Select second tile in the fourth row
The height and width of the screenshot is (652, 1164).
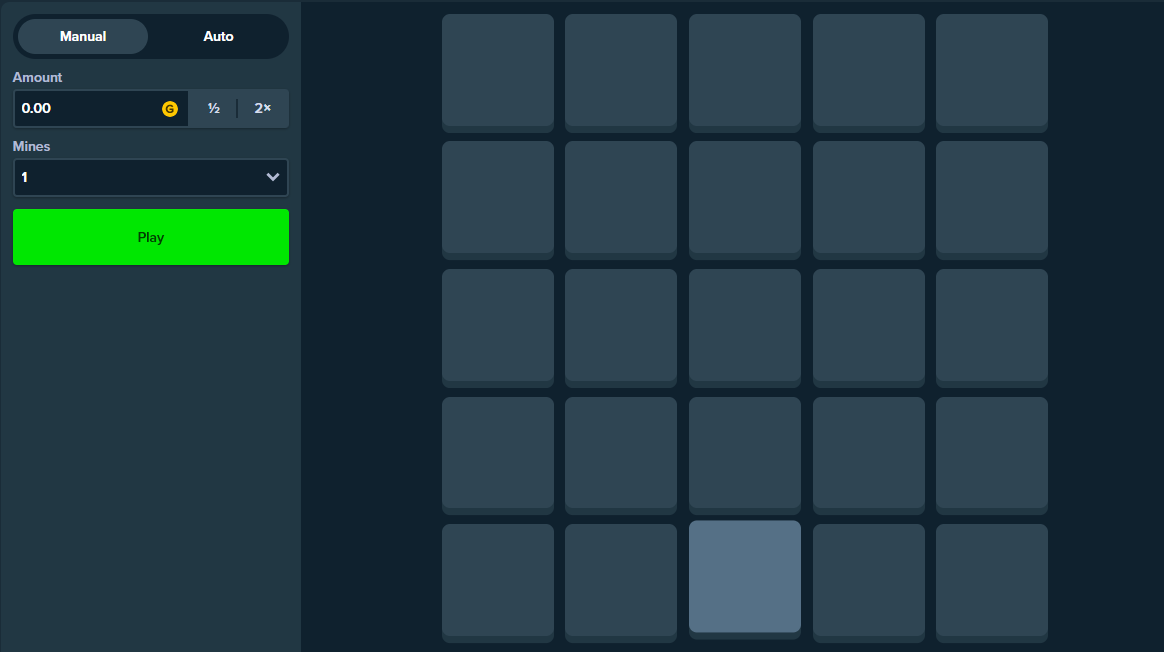621,453
